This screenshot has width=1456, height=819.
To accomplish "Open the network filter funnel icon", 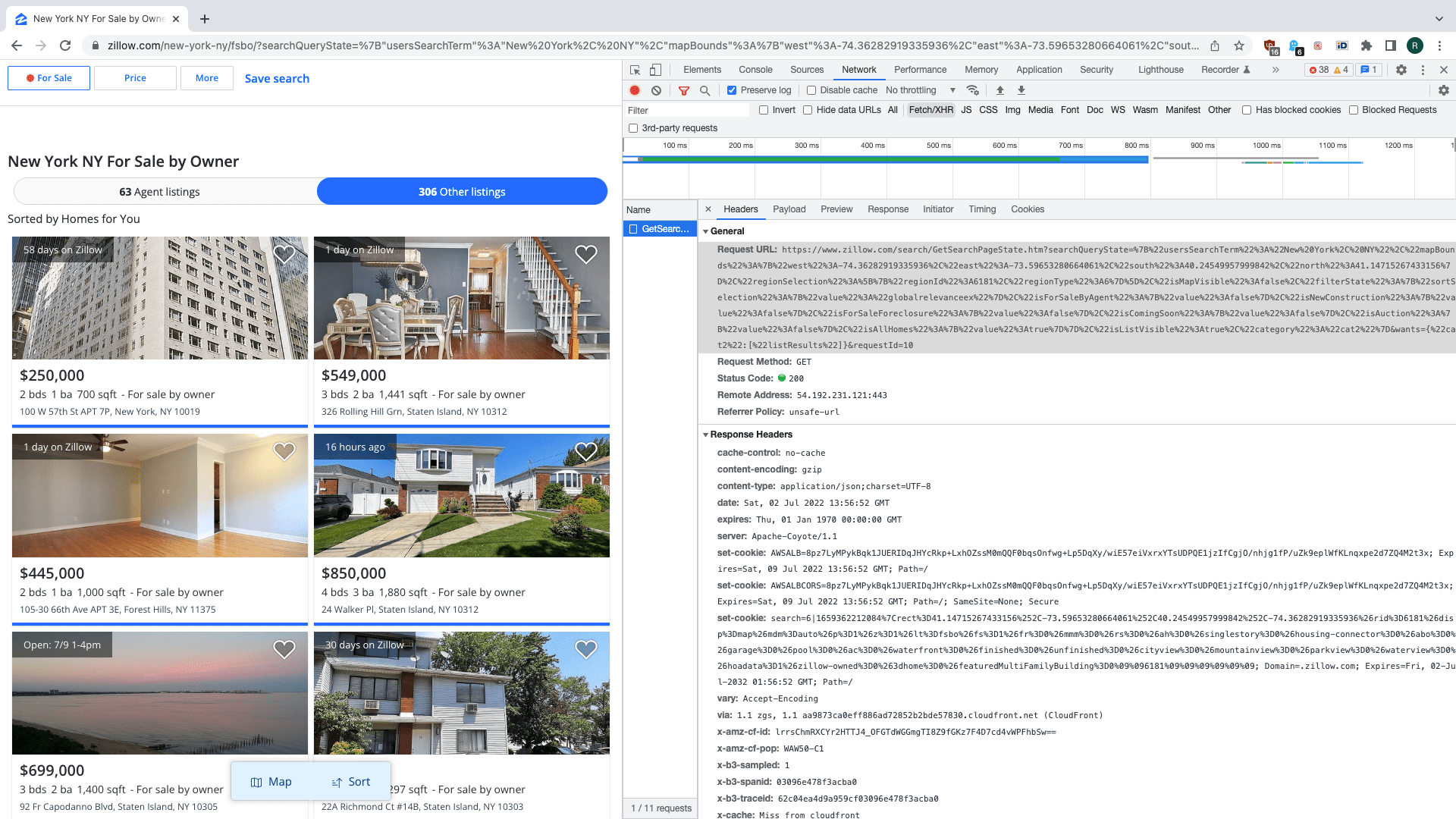I will point(684,90).
